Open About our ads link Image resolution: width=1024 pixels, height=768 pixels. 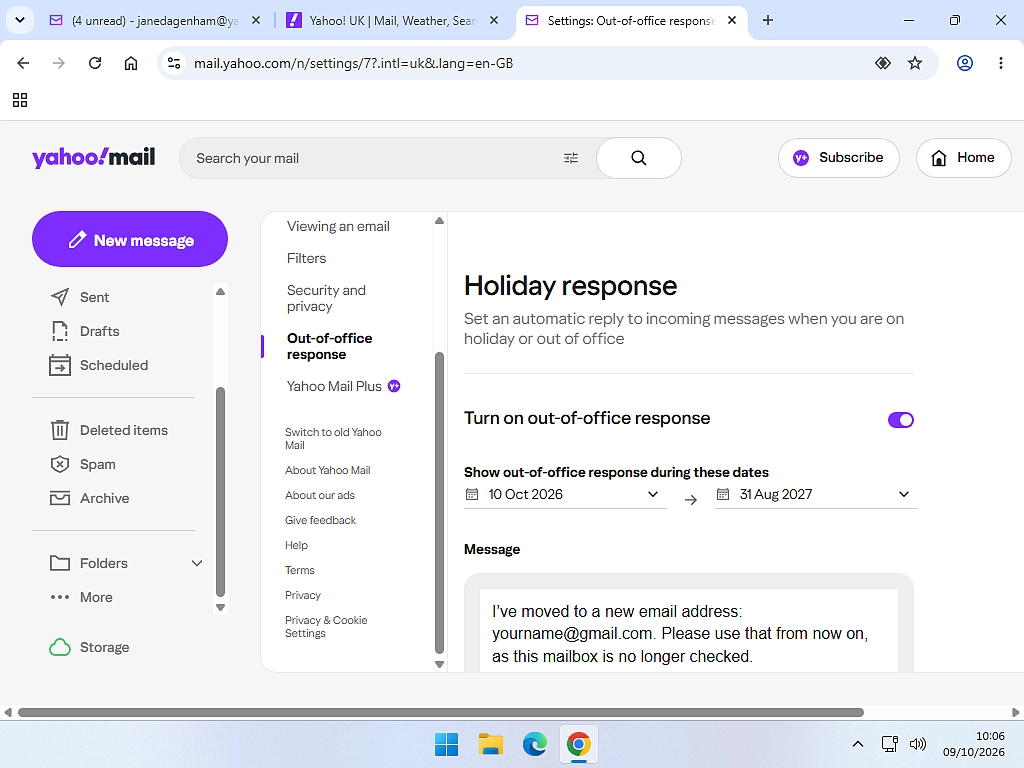pos(319,495)
